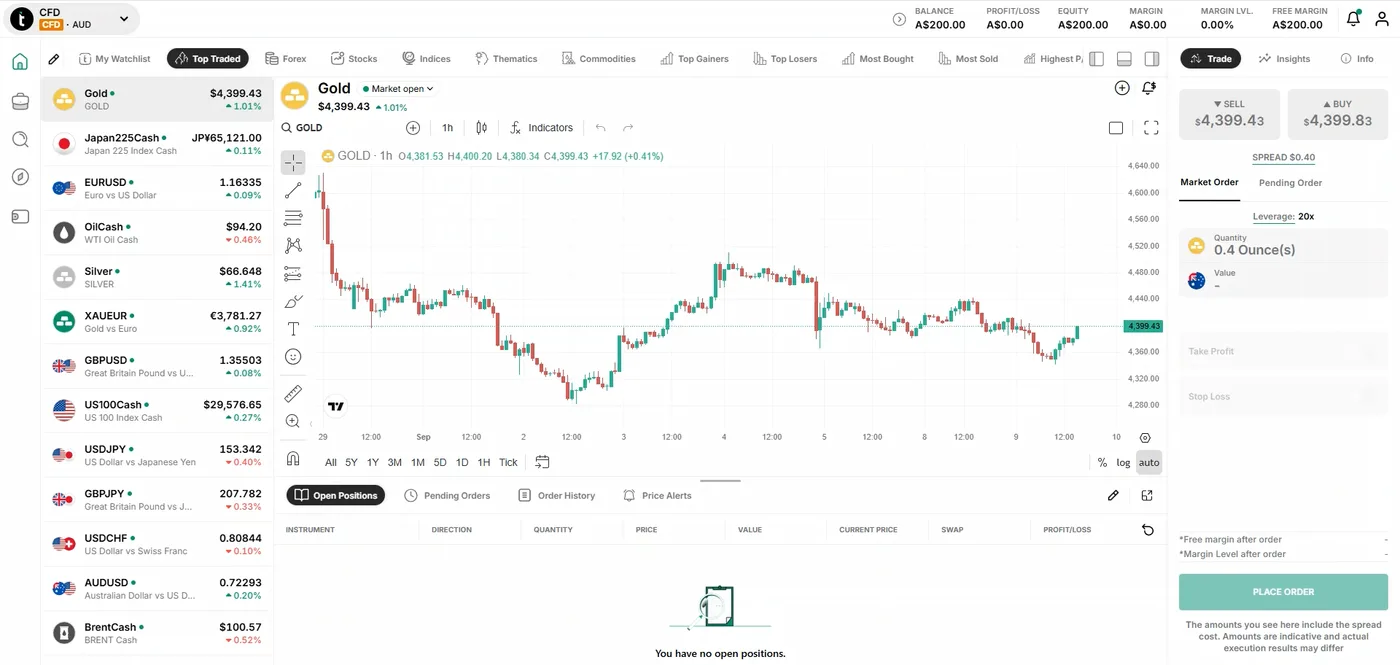Click the compare symbol plus icon
The image size is (1400, 665).
(413, 128)
